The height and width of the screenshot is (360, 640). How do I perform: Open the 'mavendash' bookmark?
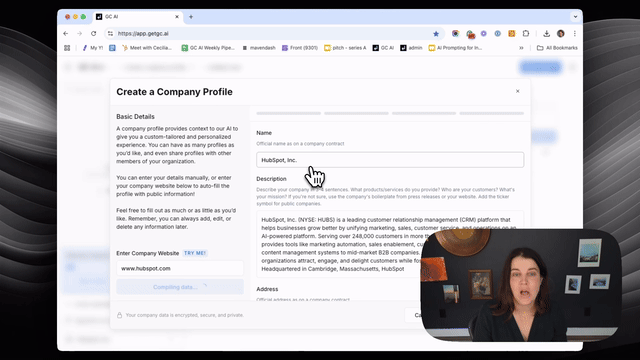point(259,48)
